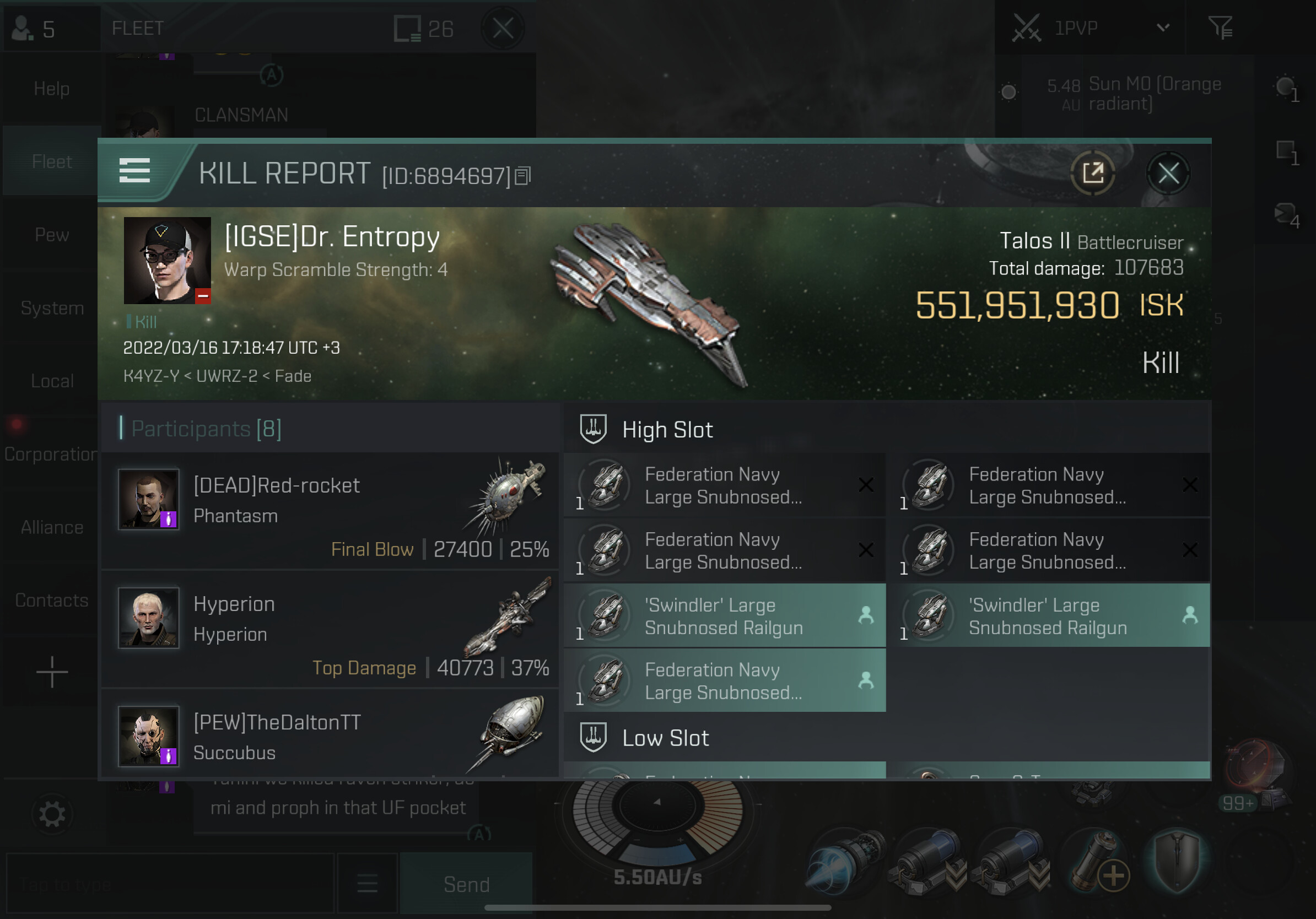
Task: Copy the kill report ID
Action: coord(523,176)
